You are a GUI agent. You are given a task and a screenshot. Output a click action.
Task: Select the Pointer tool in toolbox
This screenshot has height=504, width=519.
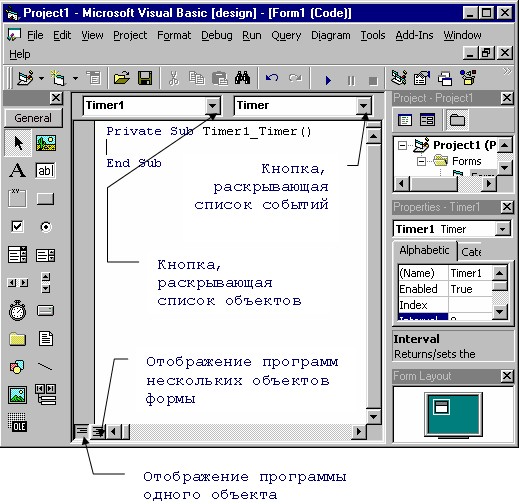(18, 143)
